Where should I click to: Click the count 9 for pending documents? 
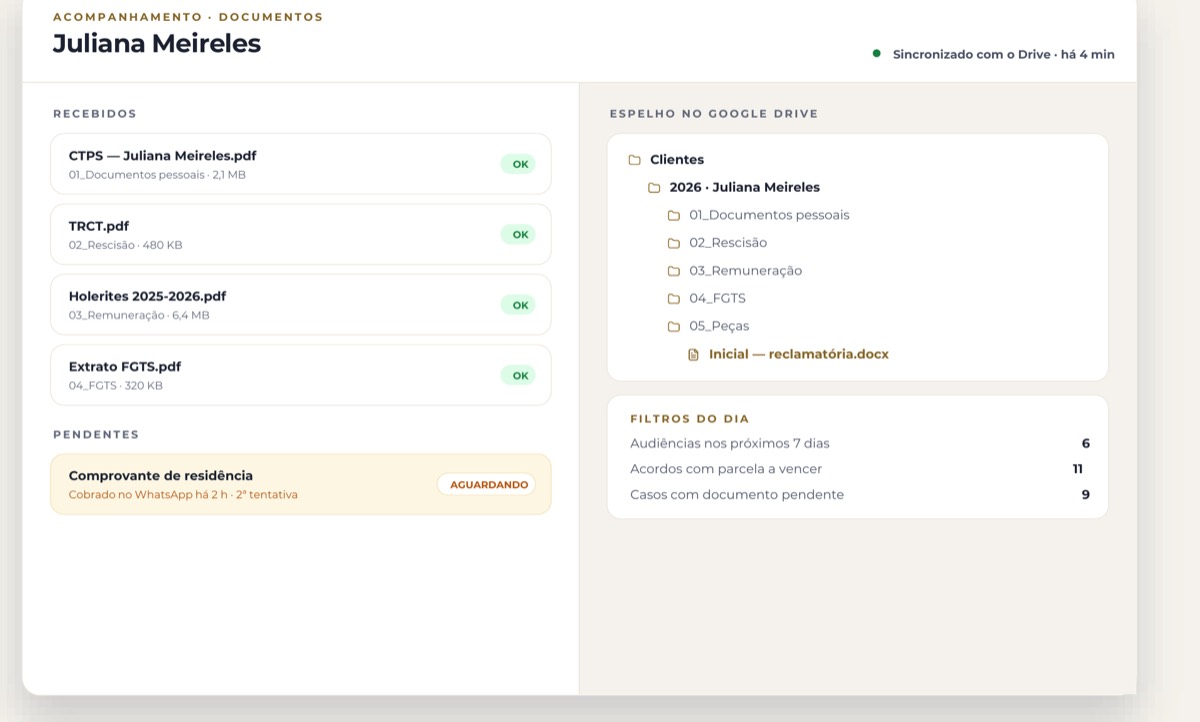coord(1085,495)
